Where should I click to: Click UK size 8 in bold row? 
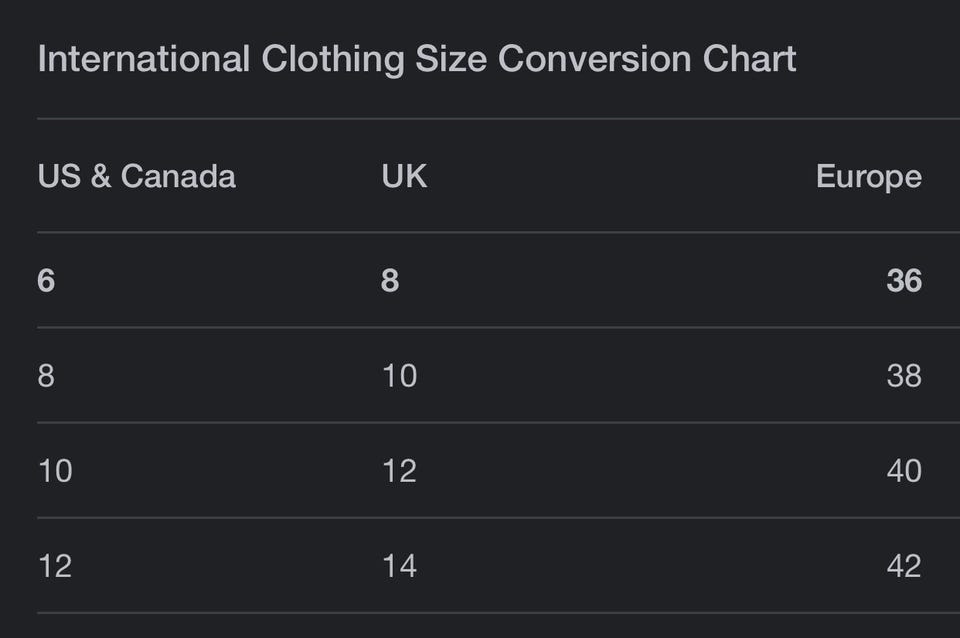pyautogui.click(x=390, y=281)
